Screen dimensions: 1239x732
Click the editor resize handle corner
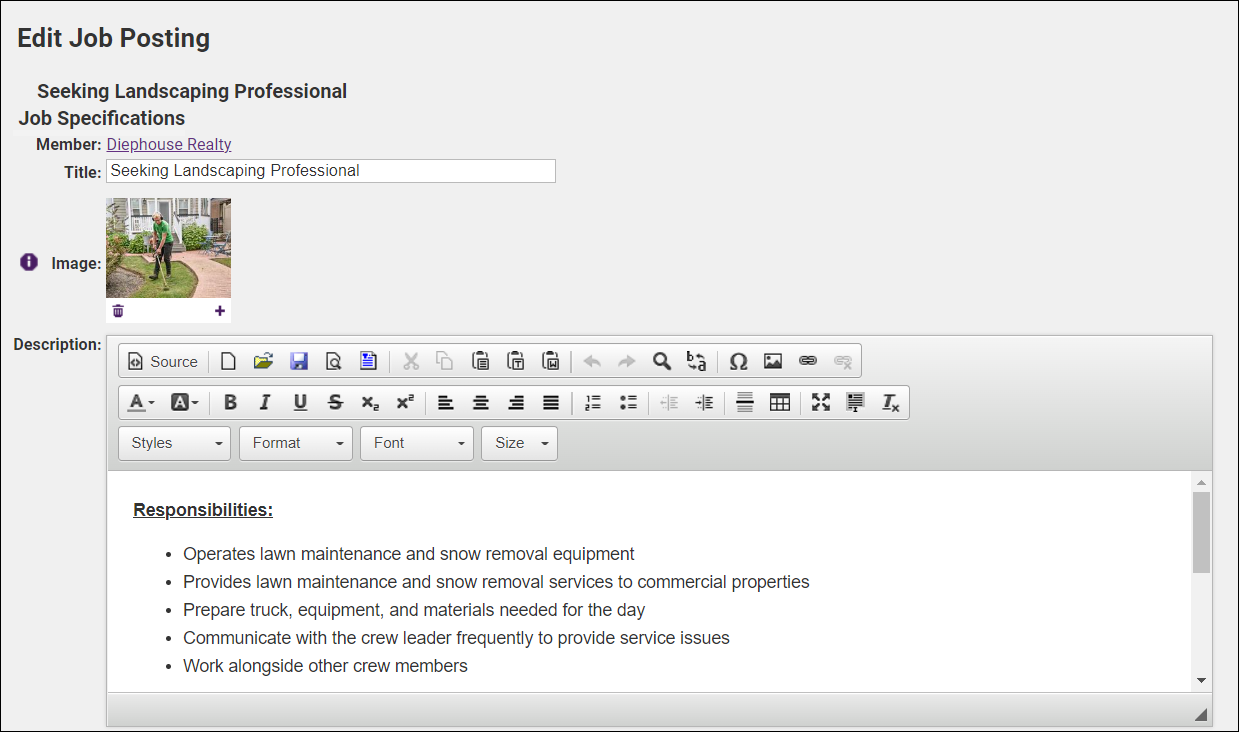click(x=1201, y=714)
